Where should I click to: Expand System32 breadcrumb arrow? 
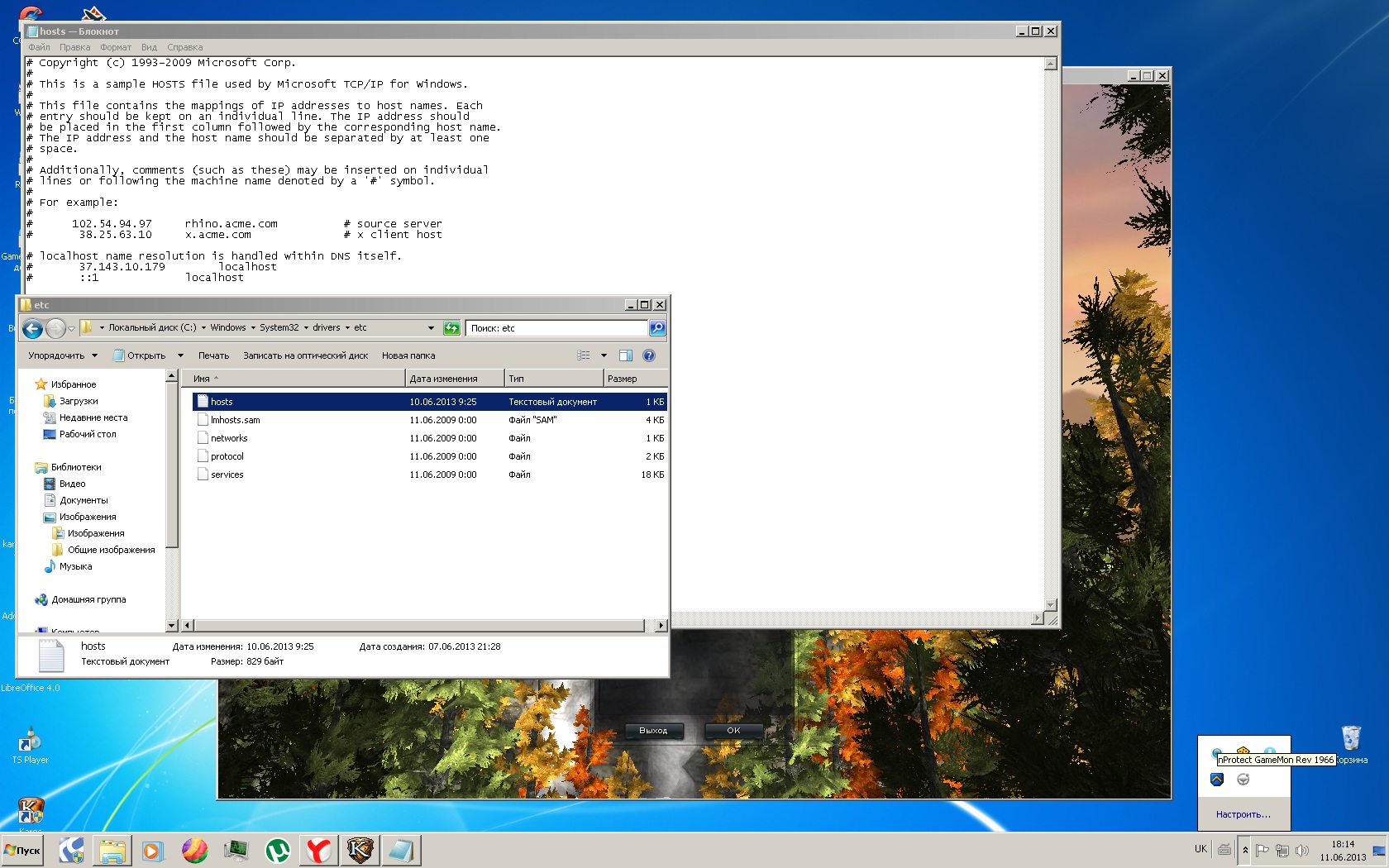pos(306,328)
